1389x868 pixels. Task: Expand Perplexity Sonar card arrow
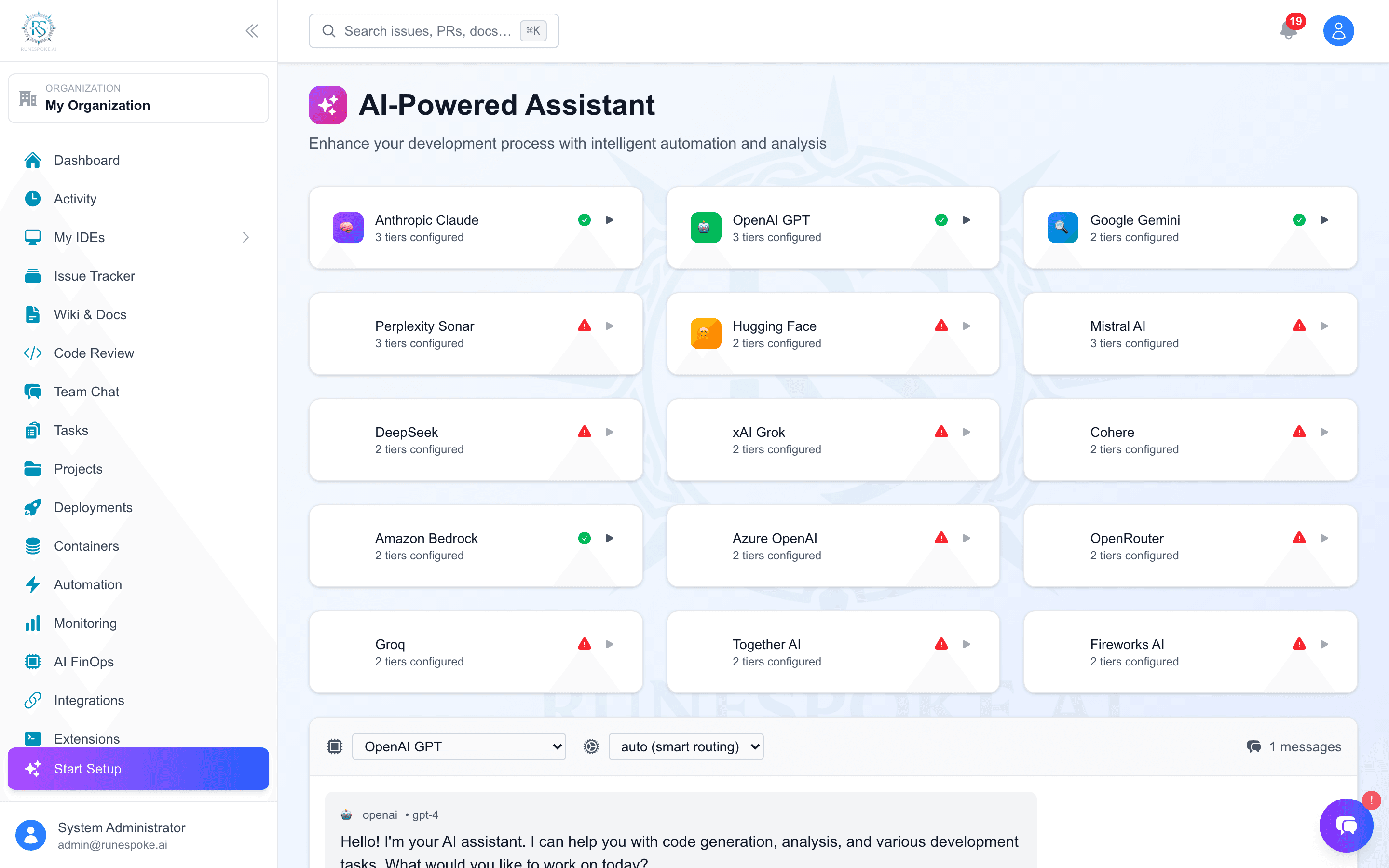[610, 326]
